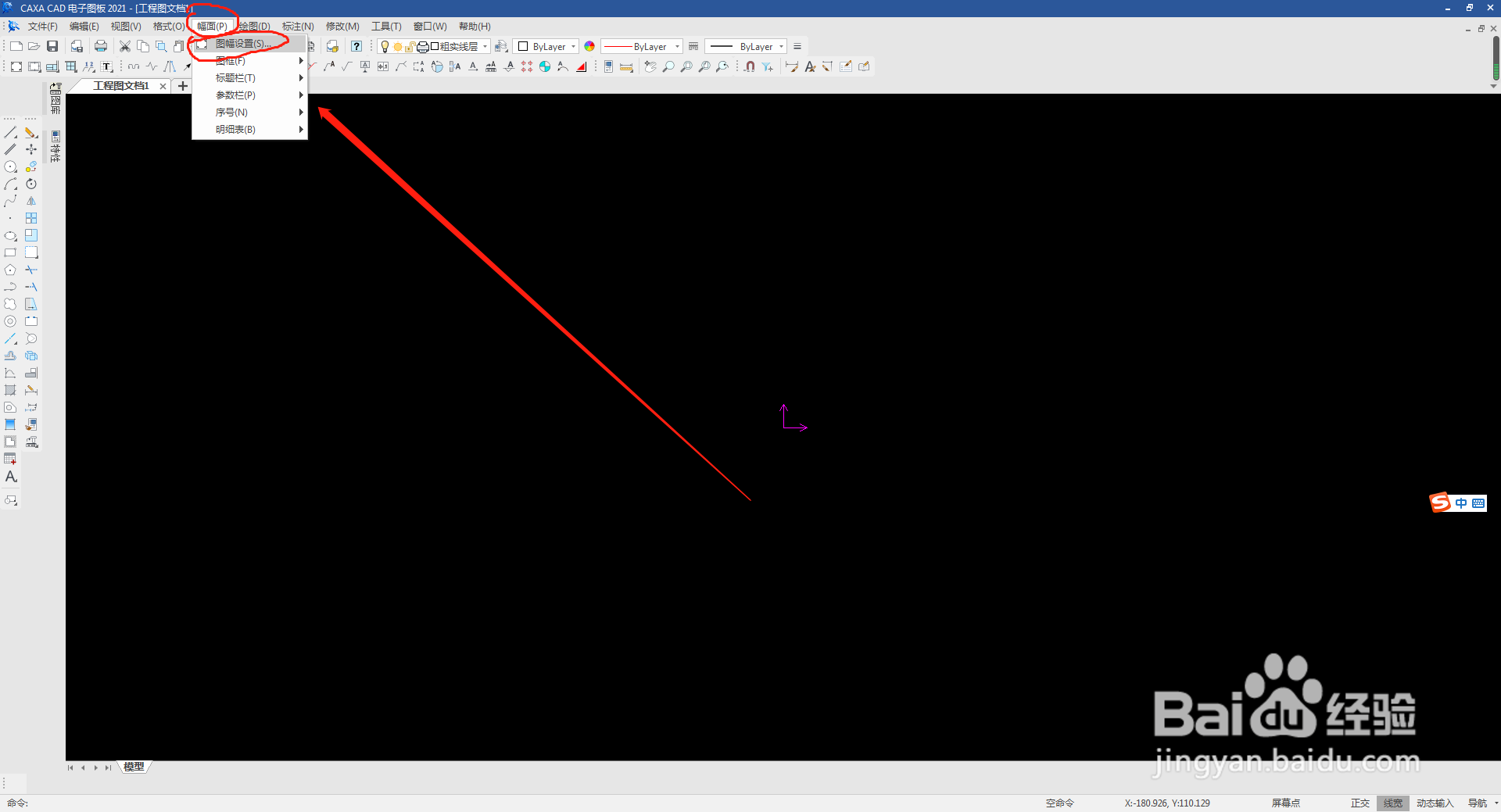1501x812 pixels.
Task: Open the 特性 properties side panel
Action: [x=56, y=147]
